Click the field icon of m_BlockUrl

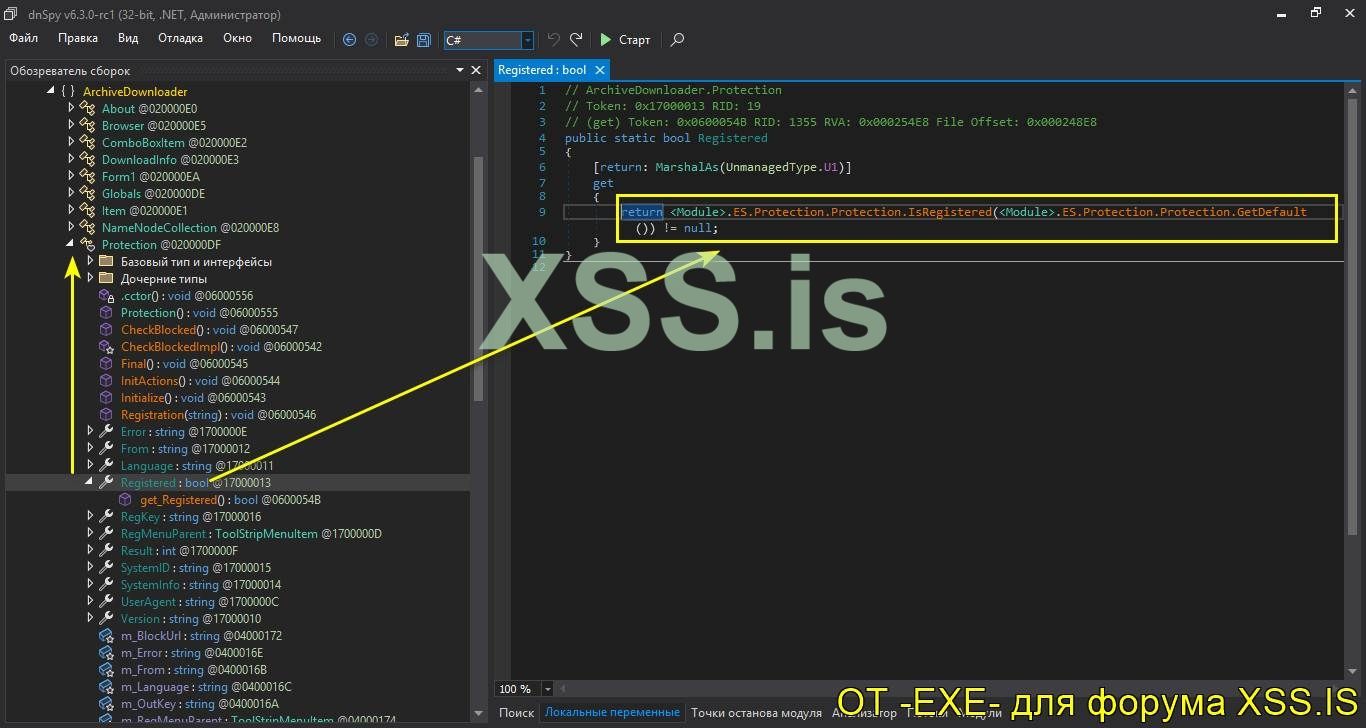tap(106, 636)
